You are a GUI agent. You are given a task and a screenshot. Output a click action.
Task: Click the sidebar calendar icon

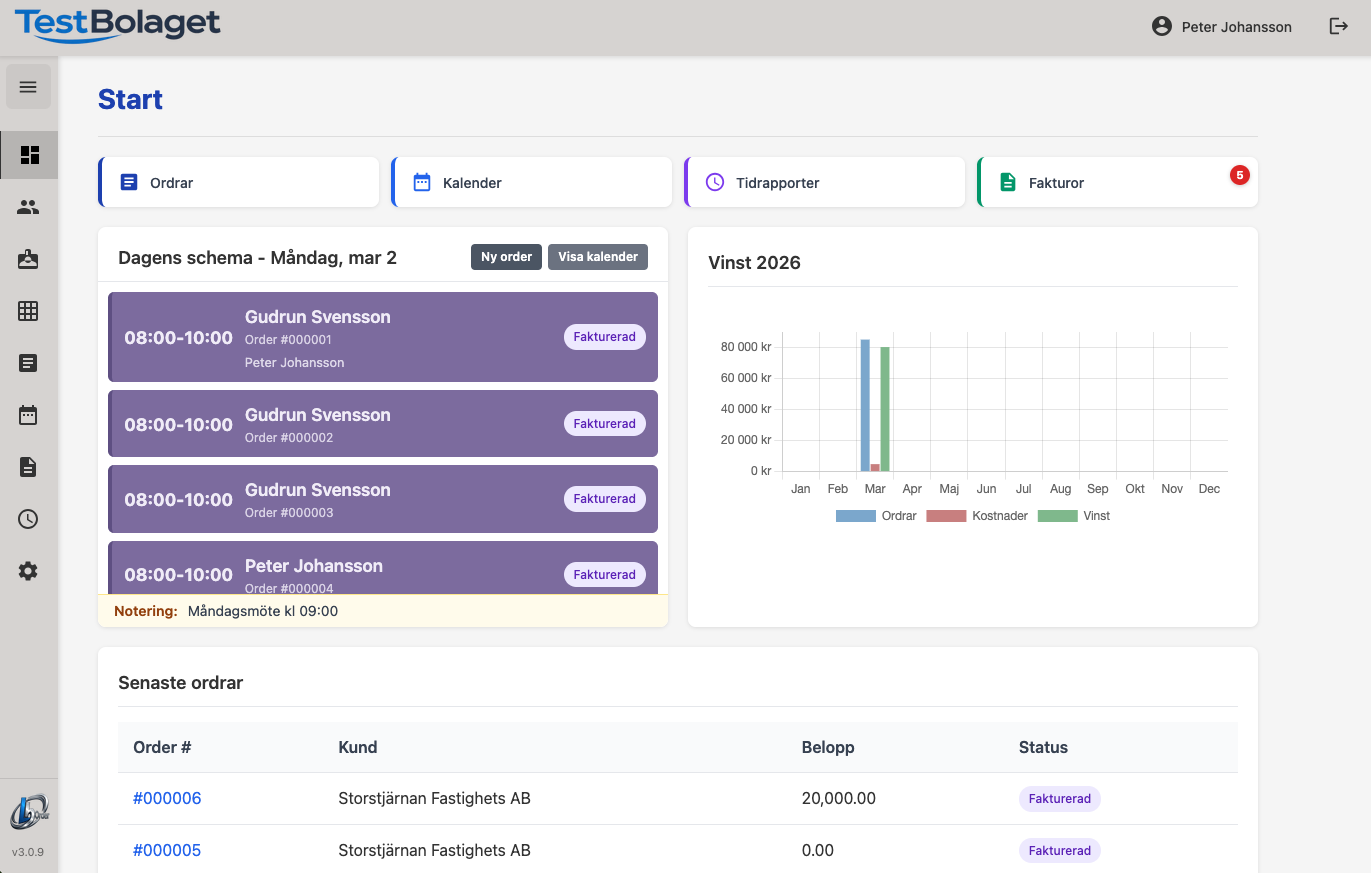pyautogui.click(x=28, y=415)
